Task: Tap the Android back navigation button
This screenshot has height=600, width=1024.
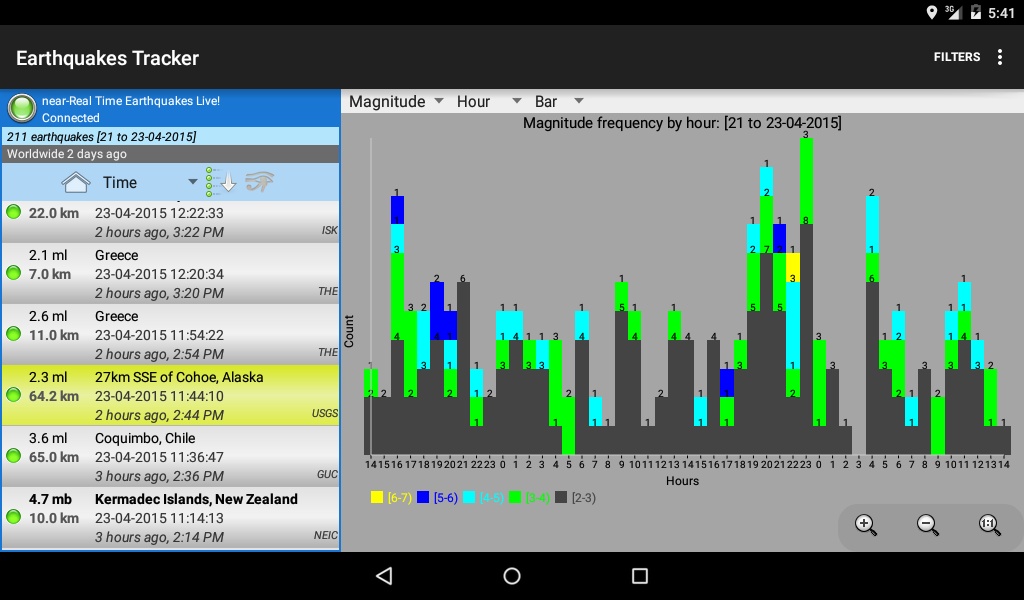Action: click(x=384, y=575)
